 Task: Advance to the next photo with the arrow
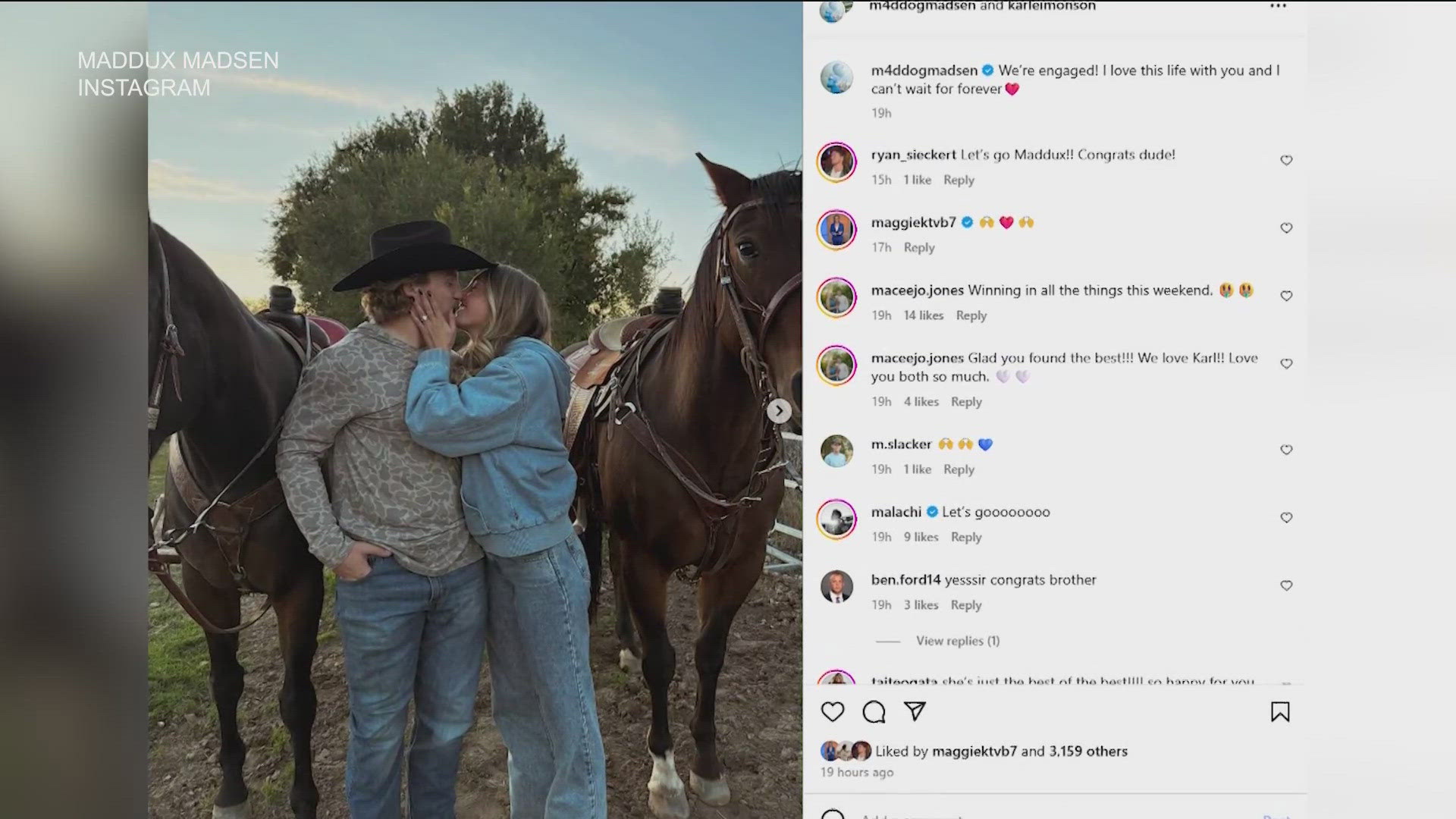coord(779,411)
